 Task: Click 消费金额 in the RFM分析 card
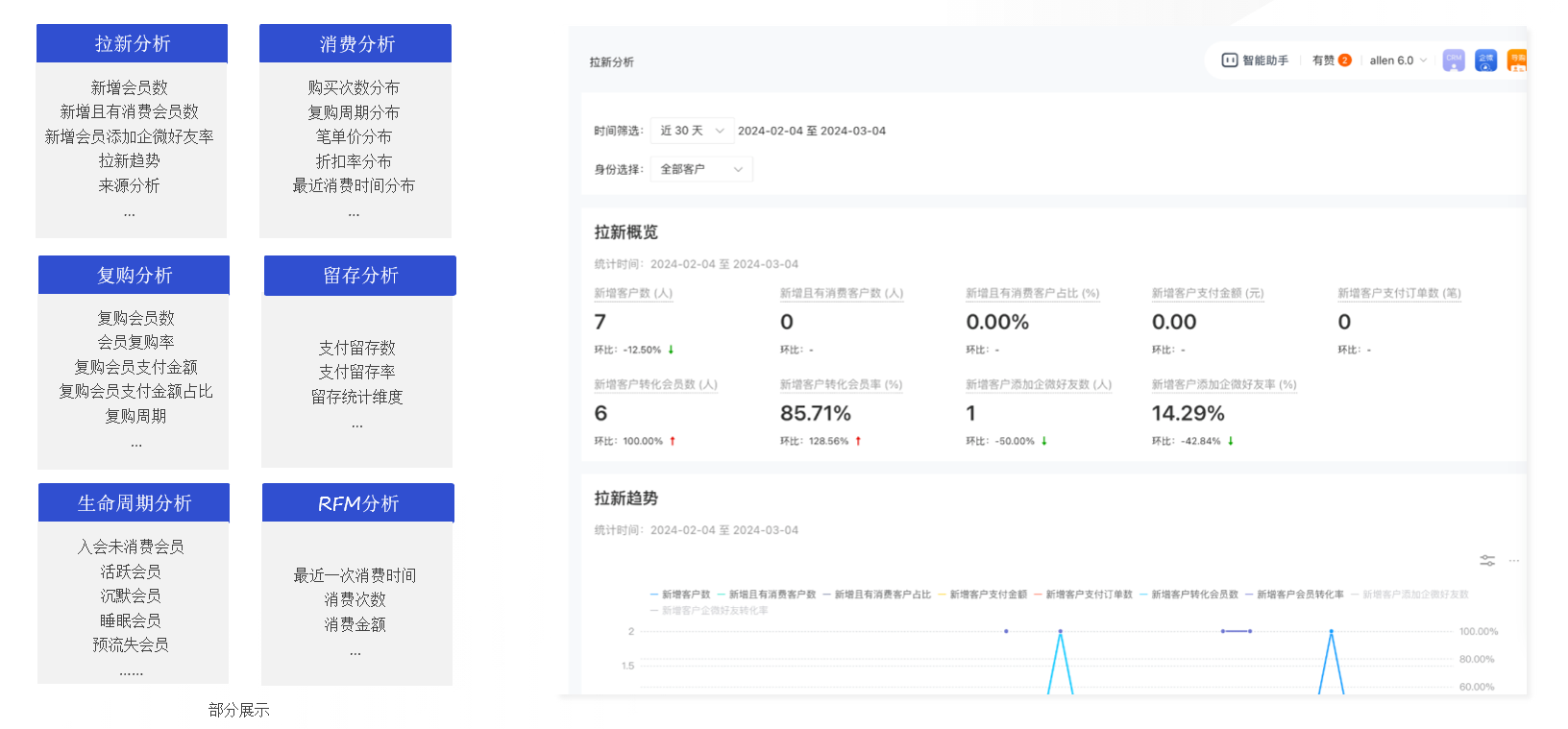[355, 624]
